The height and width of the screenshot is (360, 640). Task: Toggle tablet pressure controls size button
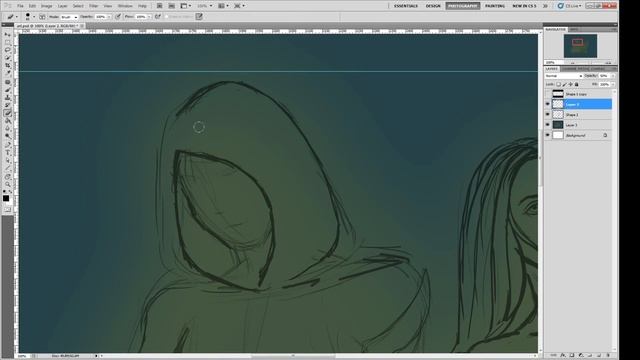point(199,17)
